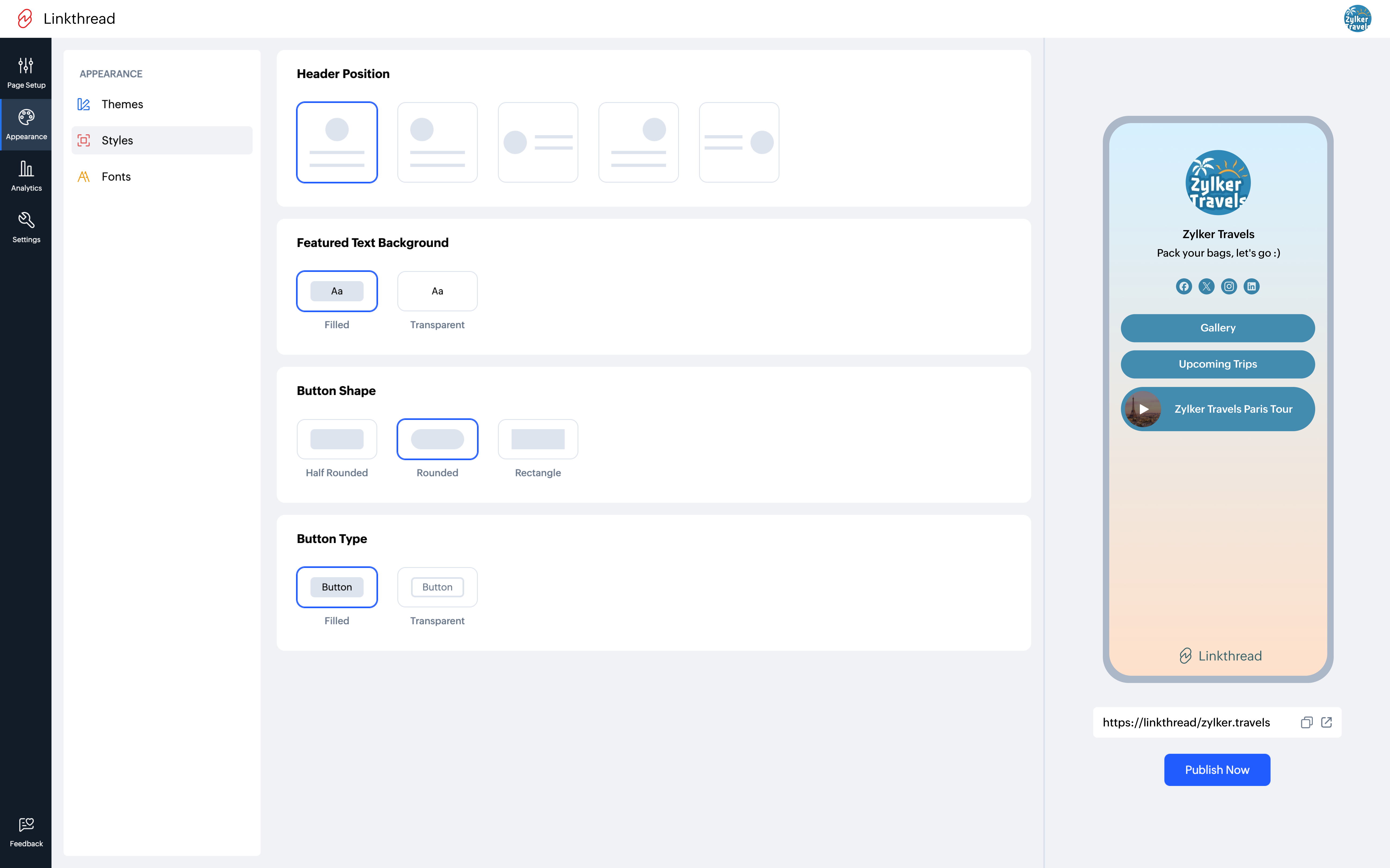The image size is (1390, 868).
Task: Select Transparent featured text background
Action: (x=437, y=291)
